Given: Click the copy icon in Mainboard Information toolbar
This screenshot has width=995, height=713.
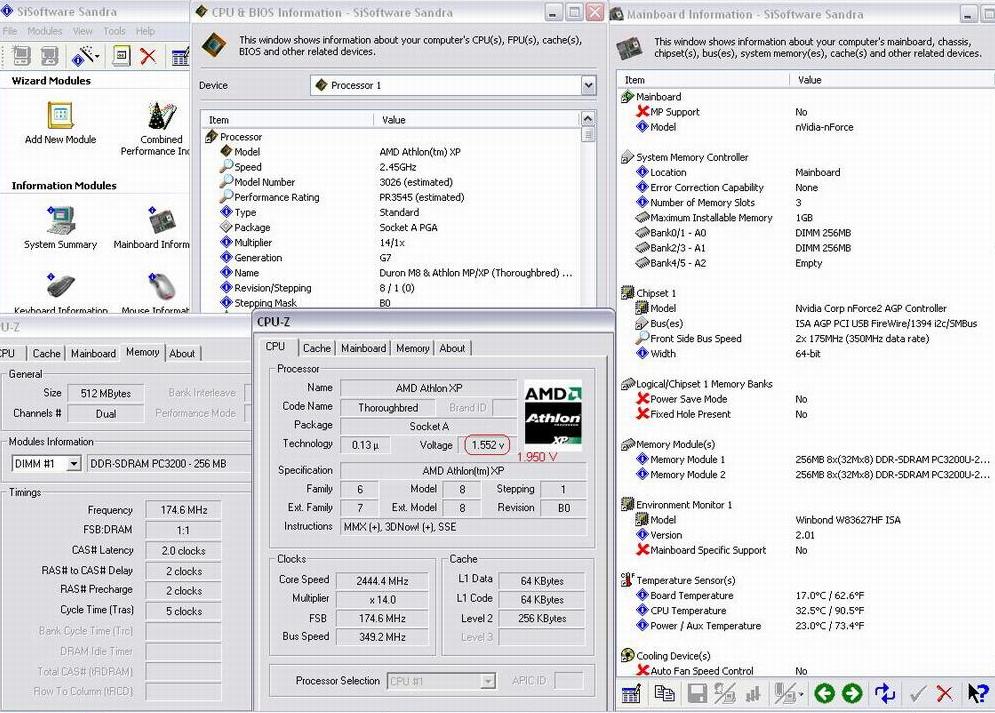Looking at the screenshot, I should pos(664,693).
